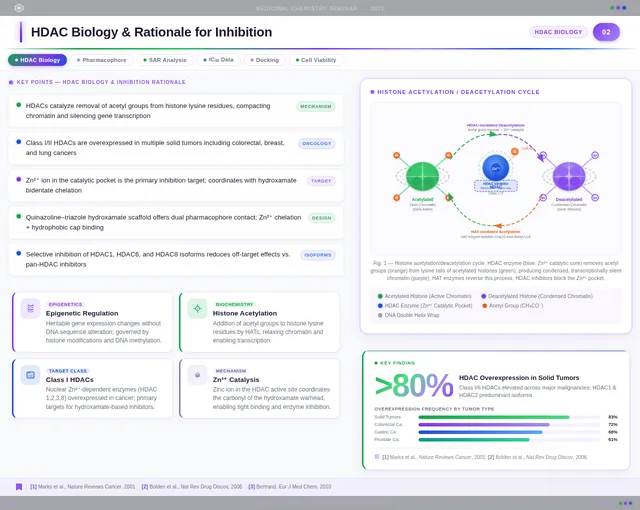Click the Zn²⁺ Catalysis card icon

click(x=198, y=374)
